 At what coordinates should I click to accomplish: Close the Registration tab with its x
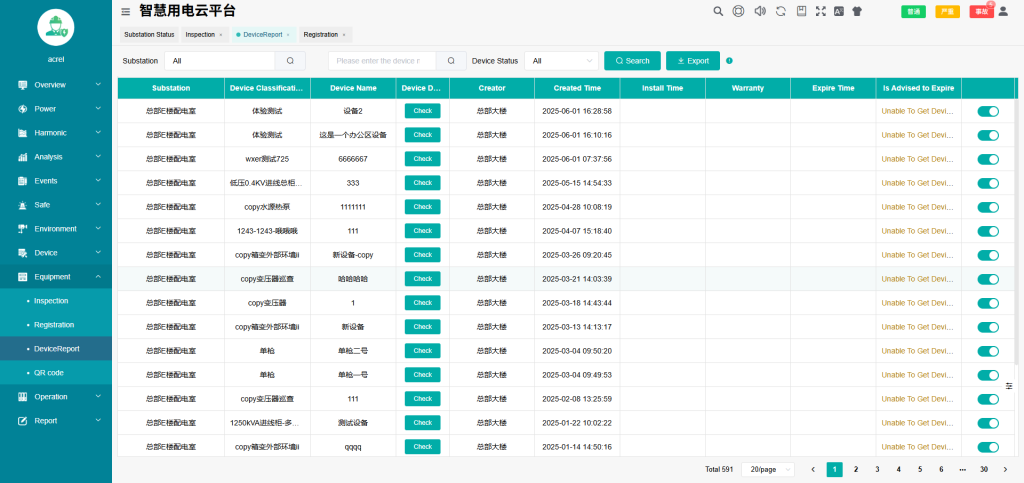coord(344,35)
